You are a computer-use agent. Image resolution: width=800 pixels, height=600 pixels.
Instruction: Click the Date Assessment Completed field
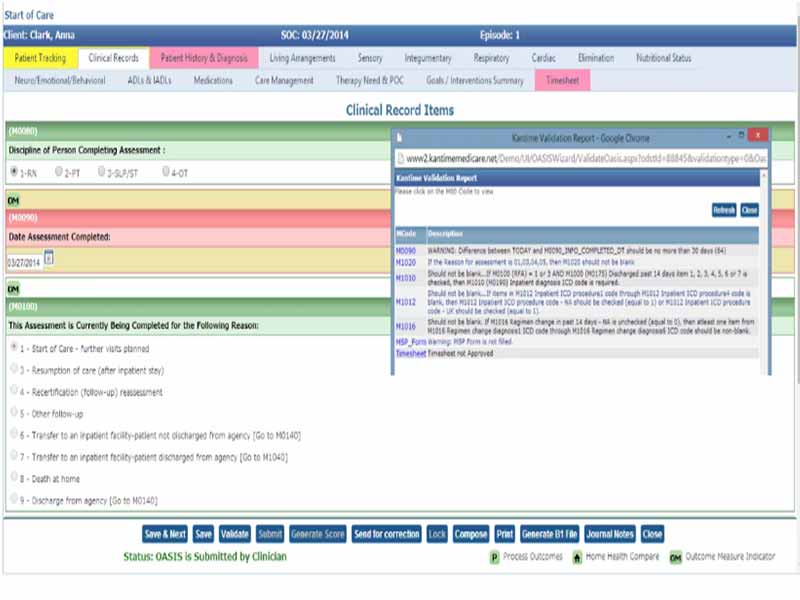tap(23, 263)
